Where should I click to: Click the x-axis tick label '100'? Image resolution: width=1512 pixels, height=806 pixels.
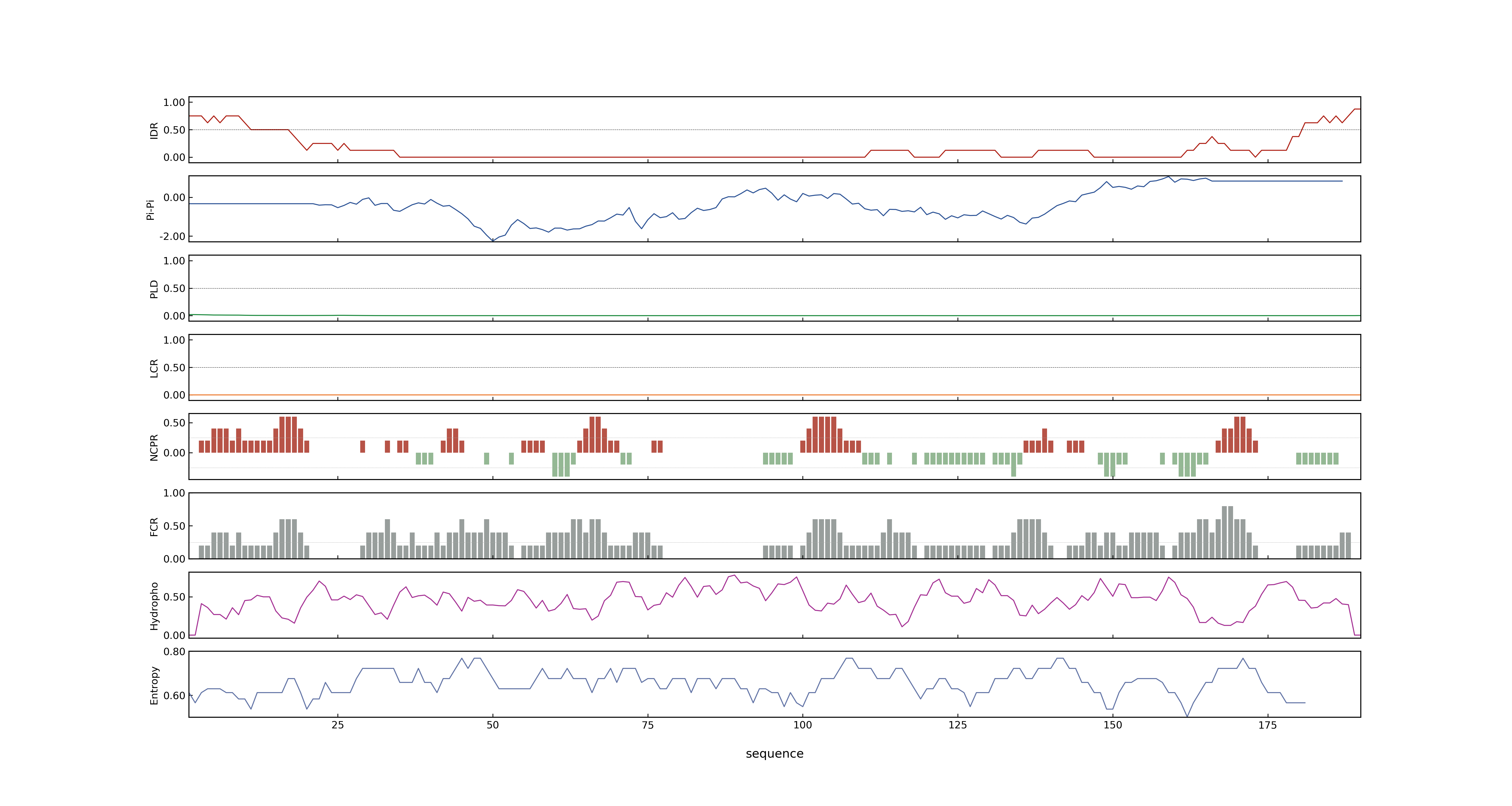(802, 725)
